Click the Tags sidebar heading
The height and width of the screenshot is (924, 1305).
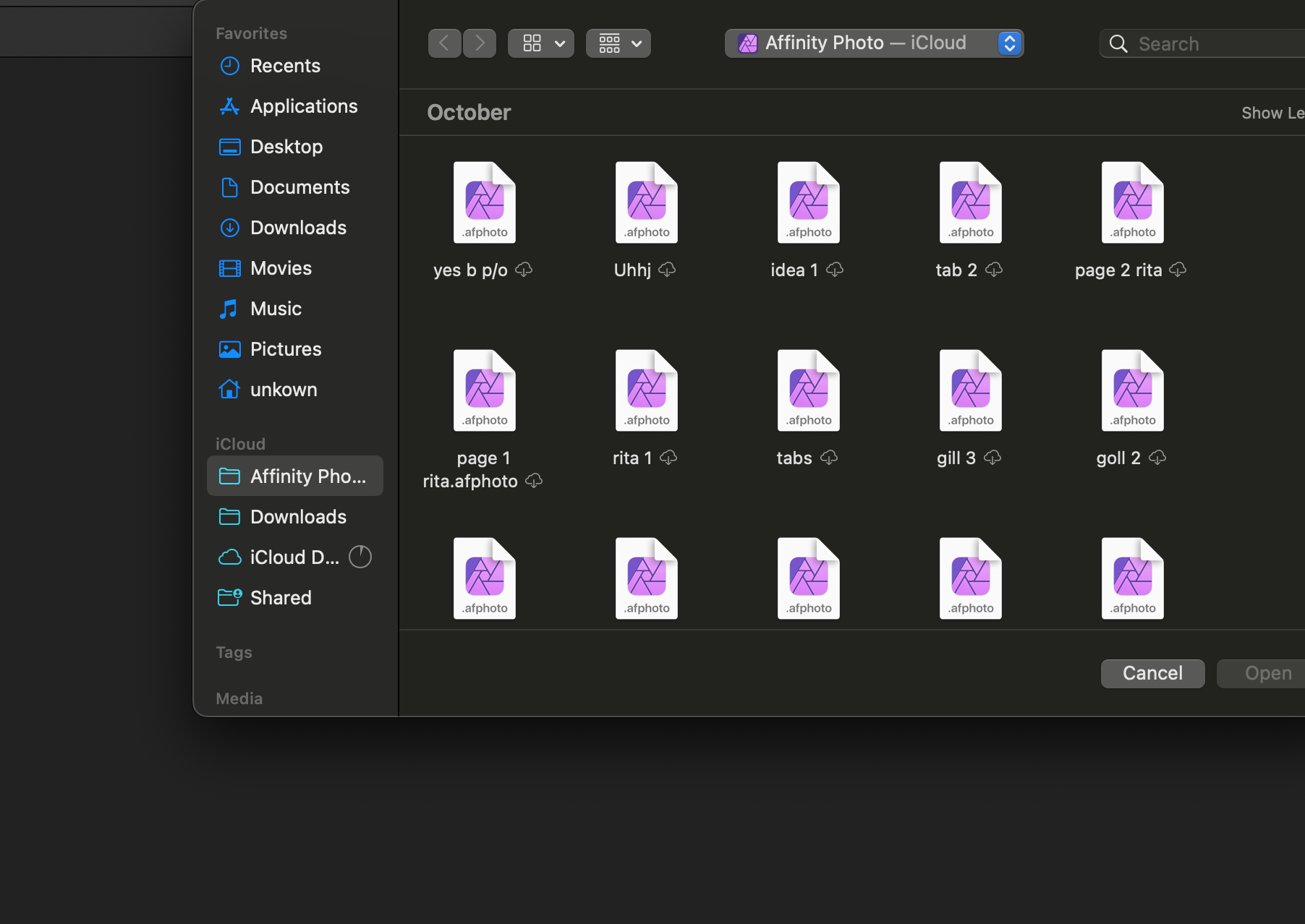click(x=234, y=652)
